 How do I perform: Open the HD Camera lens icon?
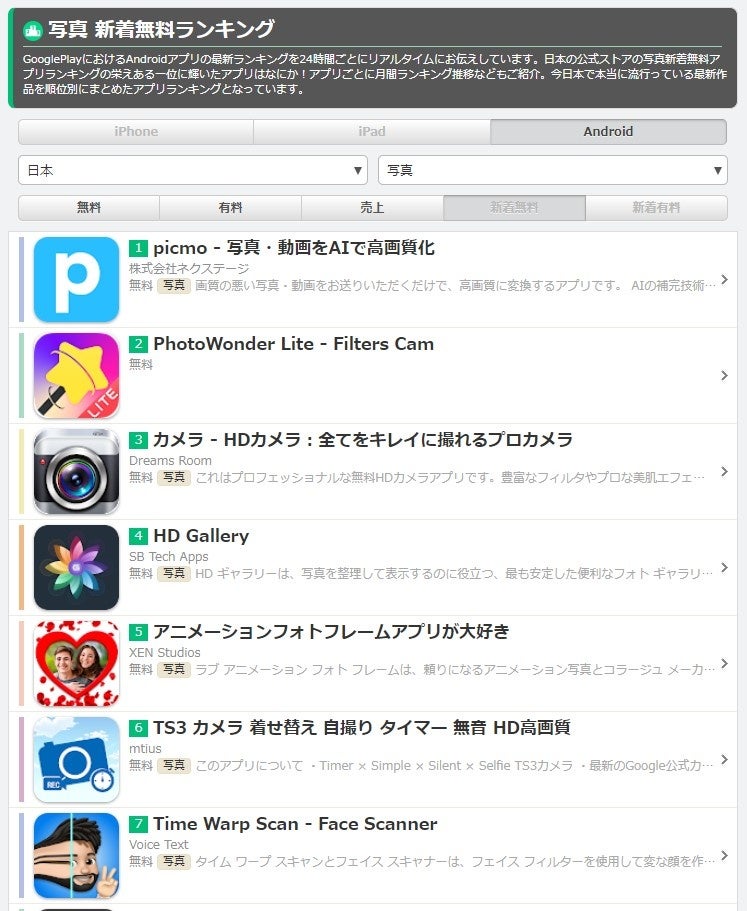(x=76, y=471)
